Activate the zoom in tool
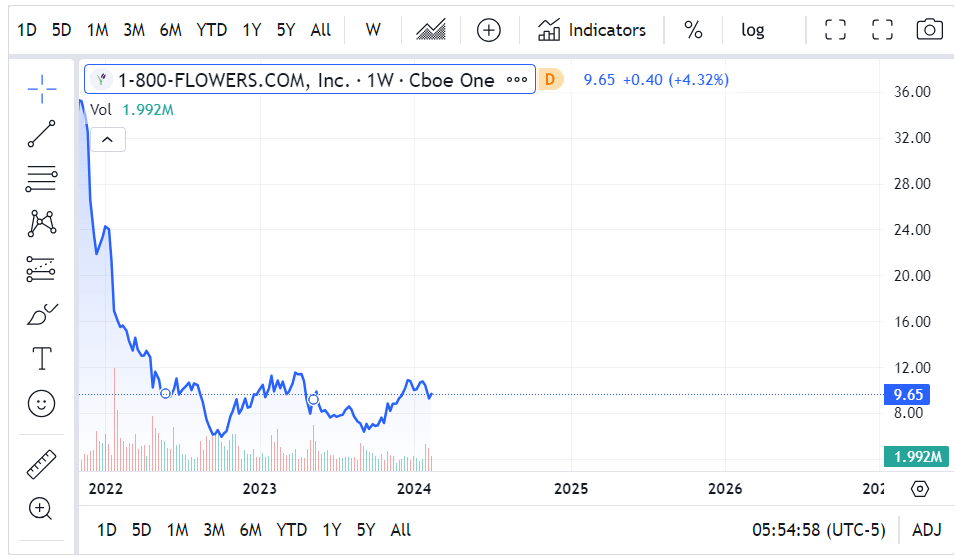Image resolution: width=956 pixels, height=559 pixels. [x=41, y=508]
